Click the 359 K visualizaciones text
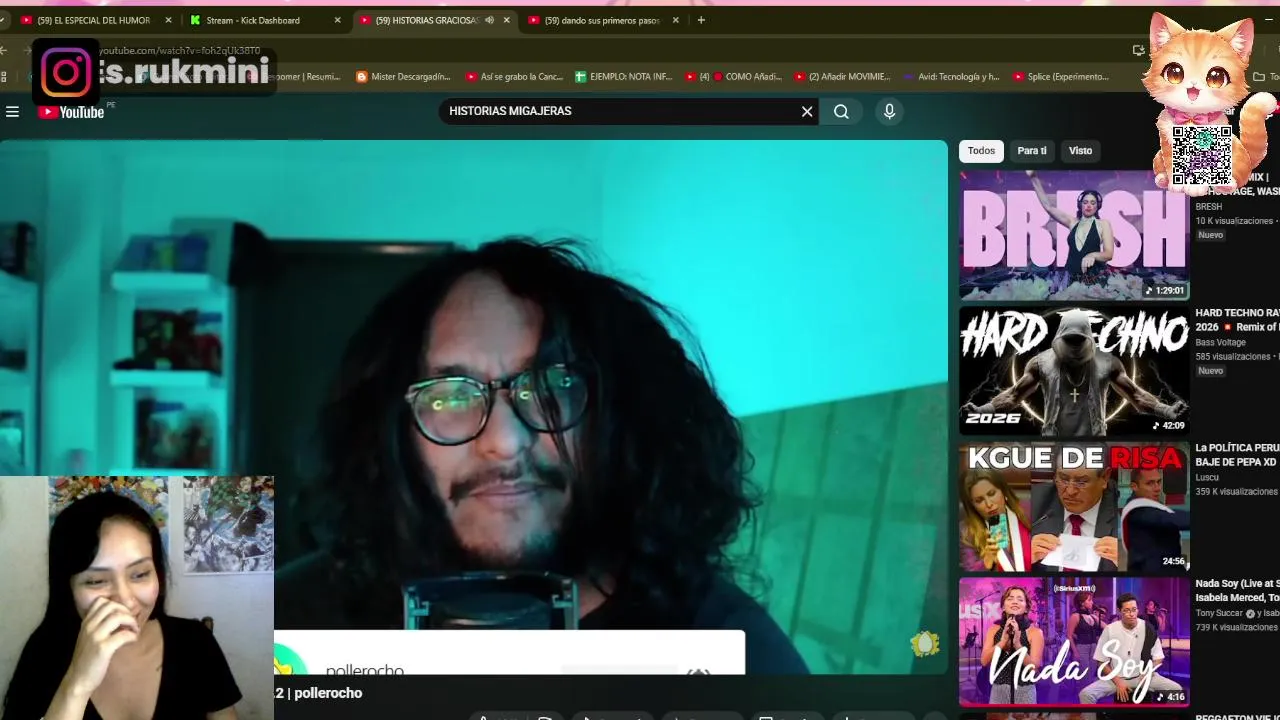Image resolution: width=1280 pixels, height=720 pixels. pos(1236,492)
